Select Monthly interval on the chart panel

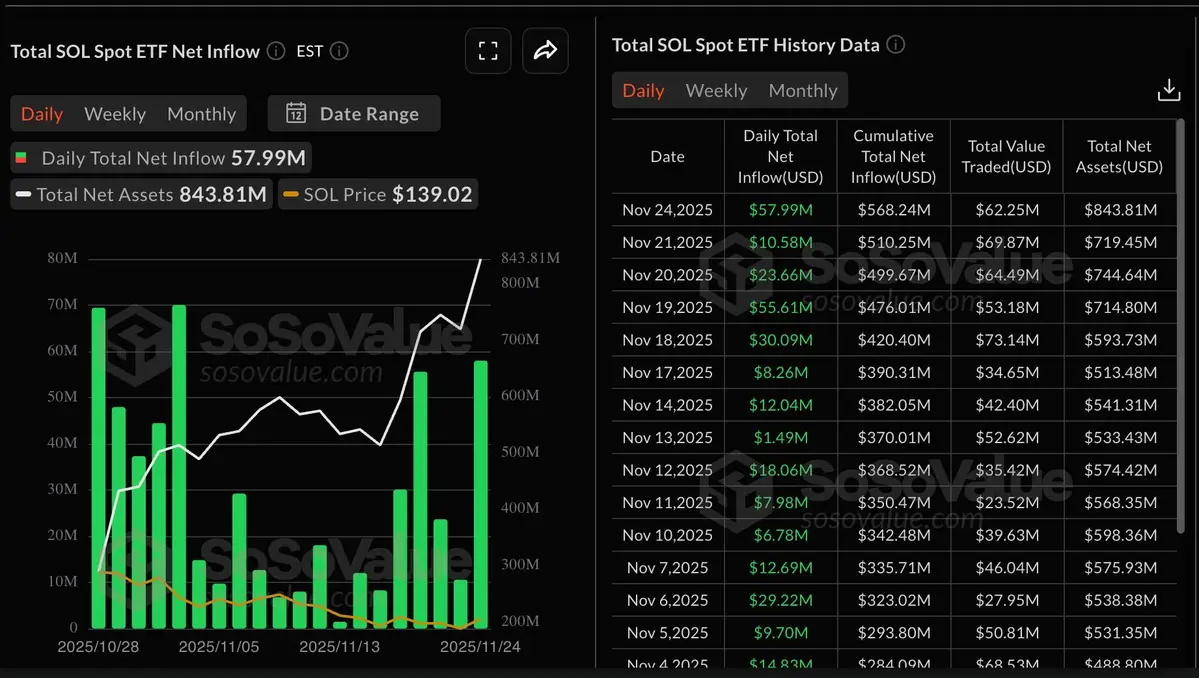(x=201, y=113)
